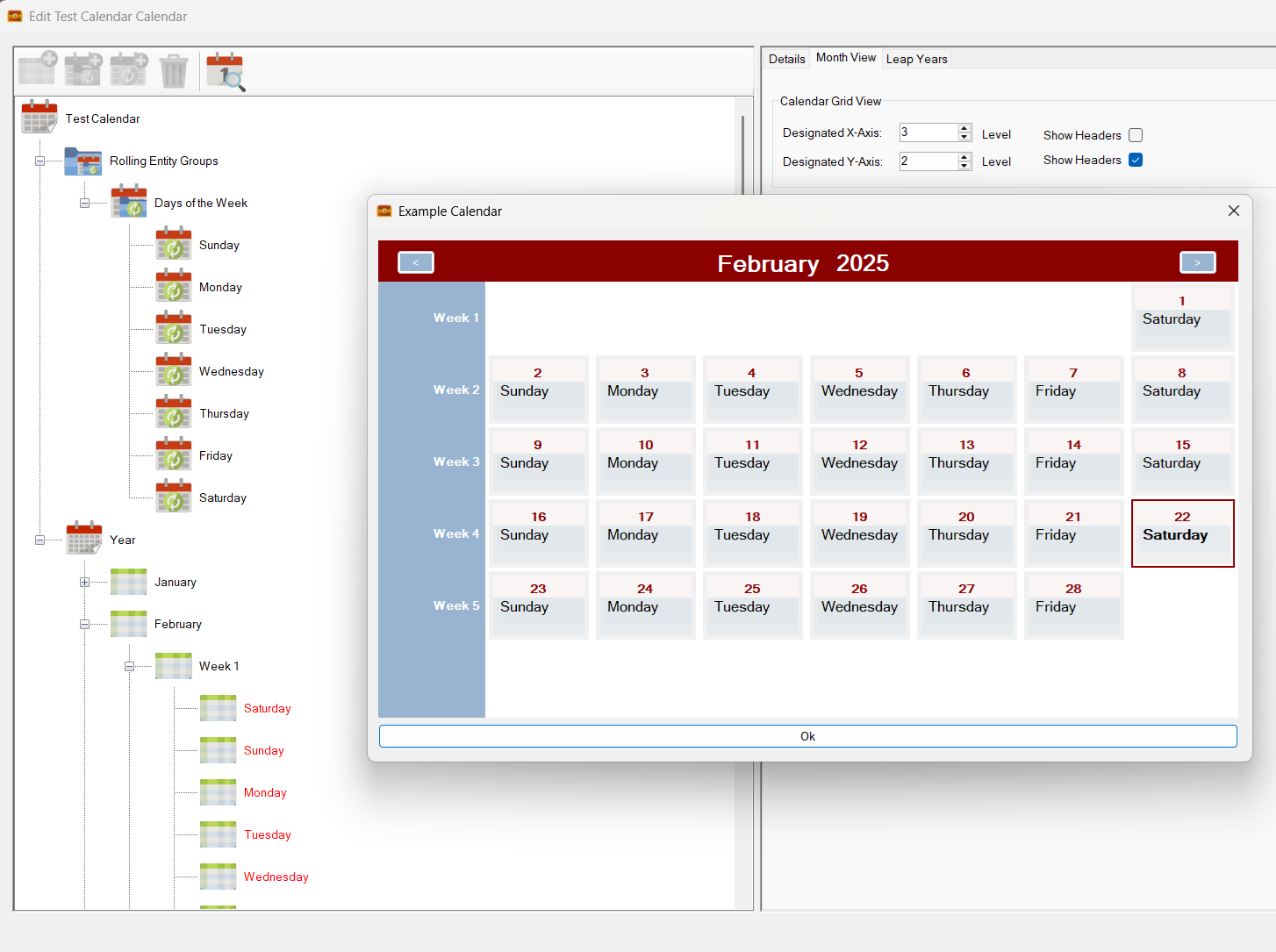Click the preview calendar magnifier icon

(226, 71)
